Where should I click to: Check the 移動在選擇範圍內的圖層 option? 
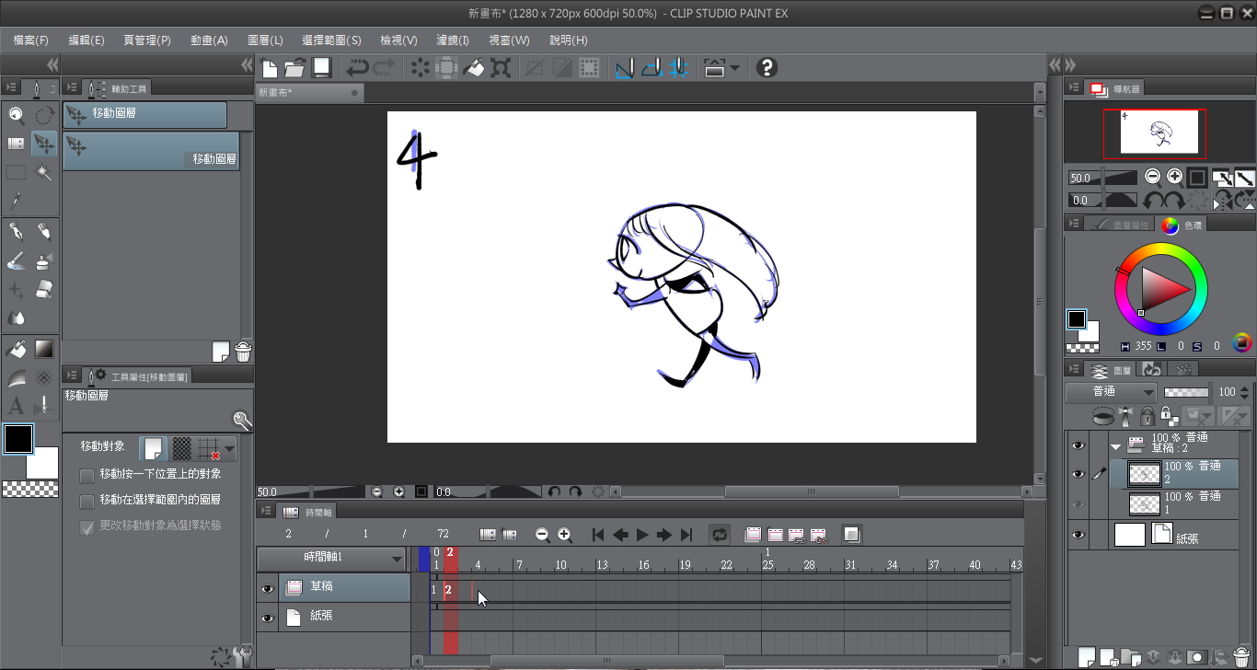pos(87,500)
